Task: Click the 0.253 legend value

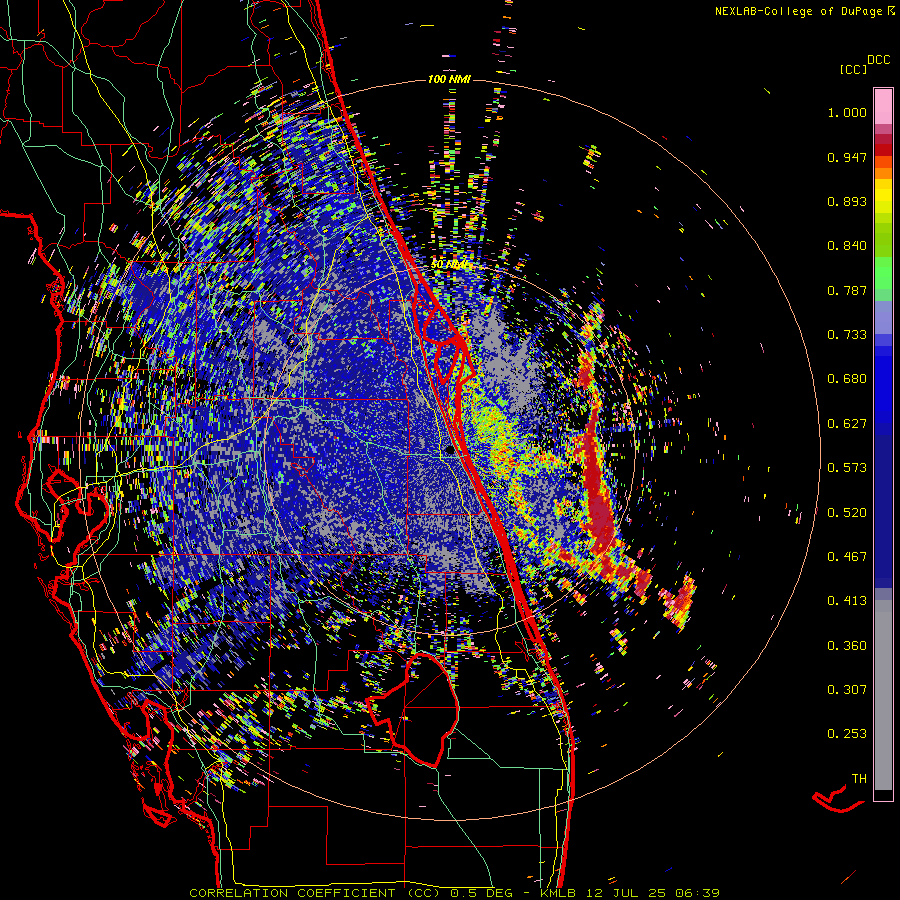Action: click(847, 734)
